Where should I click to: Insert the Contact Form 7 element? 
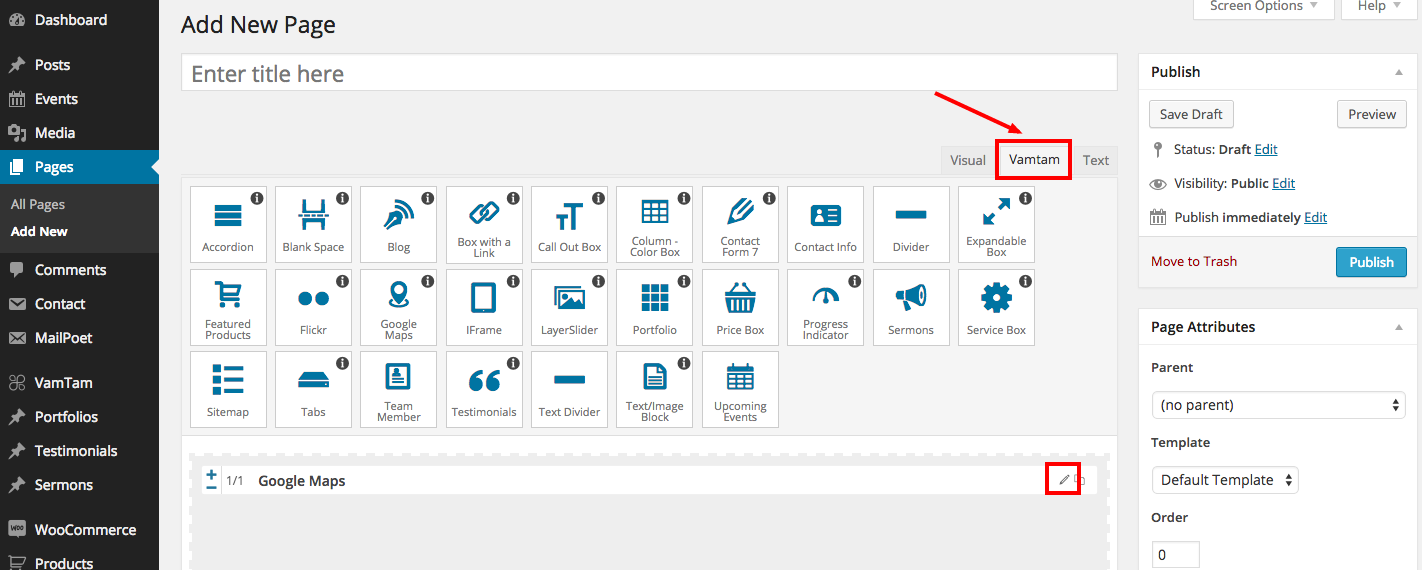tap(740, 224)
